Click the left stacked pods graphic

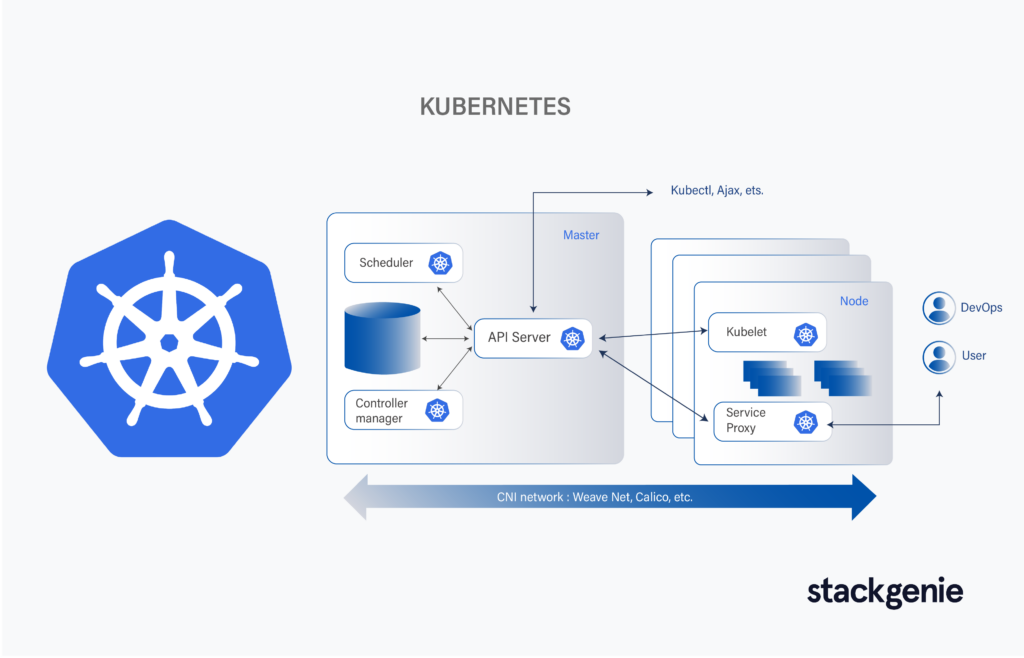click(x=773, y=378)
